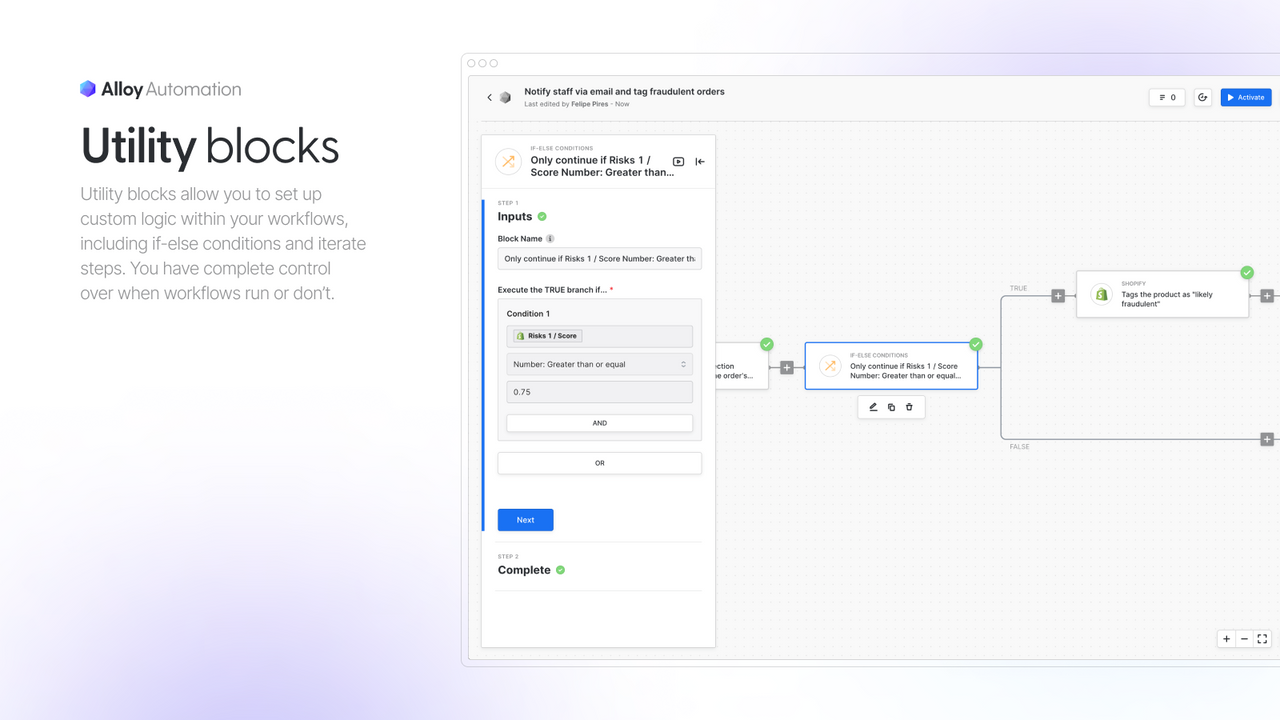Zoom out the canvas with minus button
The image size is (1280, 720).
1244,639
